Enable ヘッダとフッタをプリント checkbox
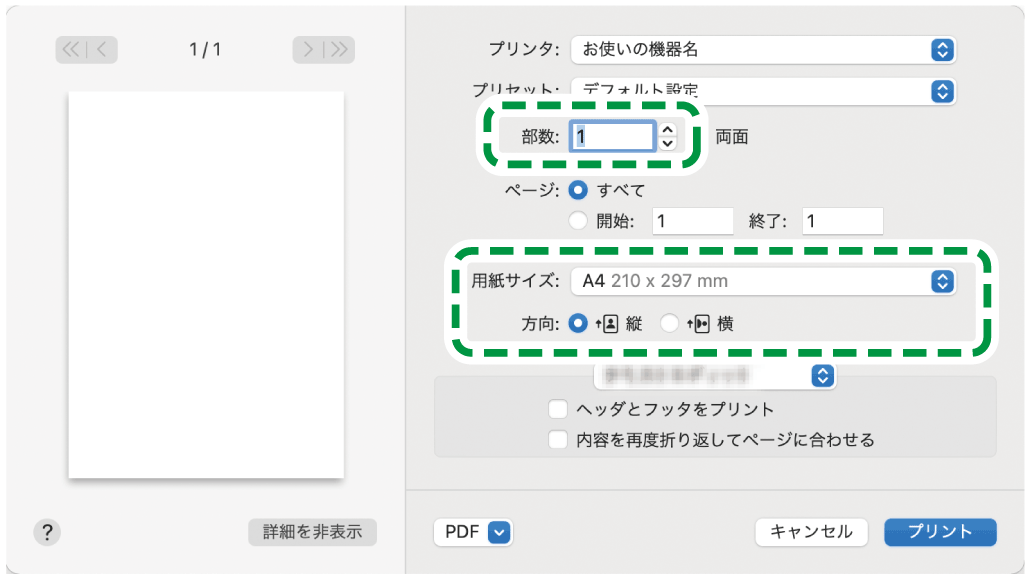Screen dimensions: 1028x578 tap(558, 409)
